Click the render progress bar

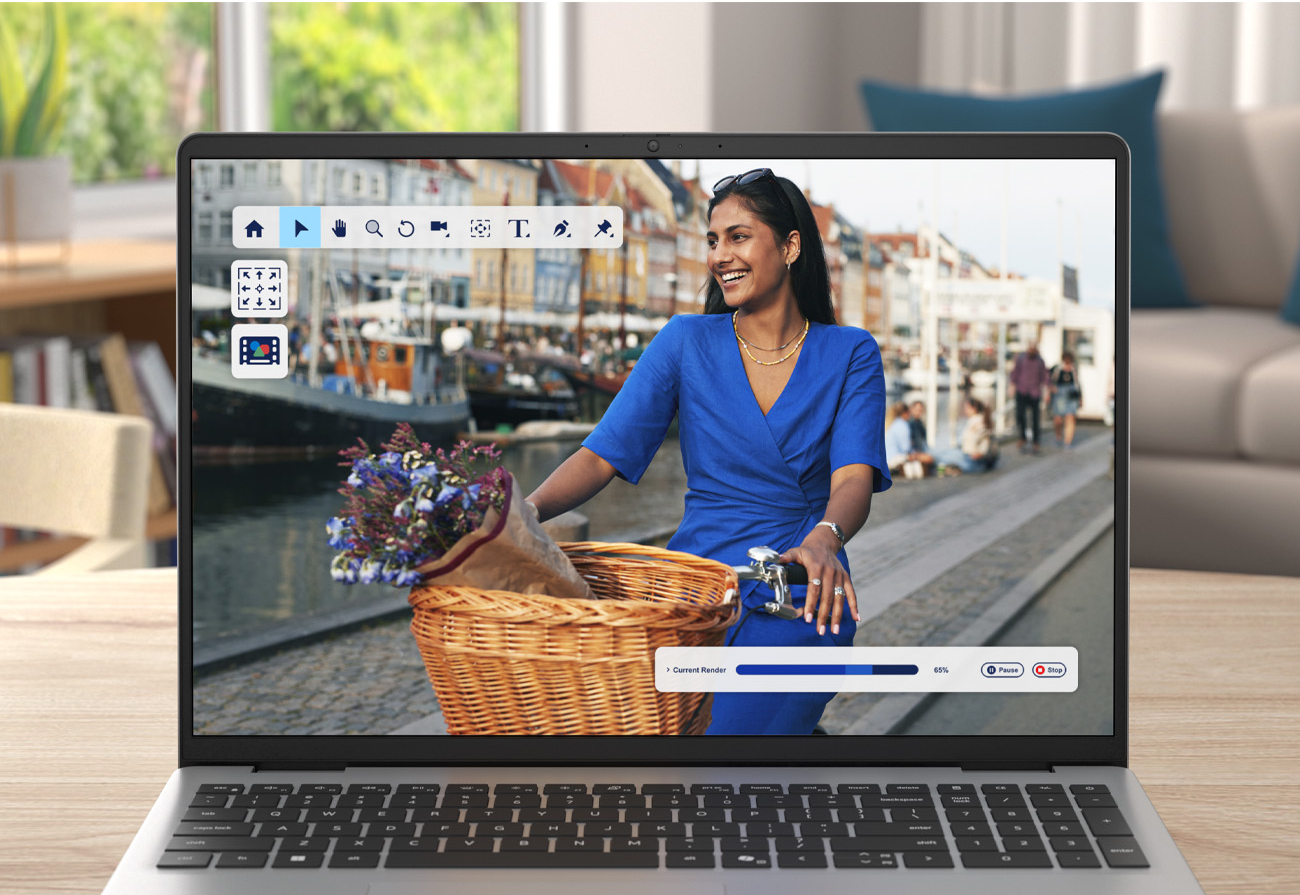826,670
